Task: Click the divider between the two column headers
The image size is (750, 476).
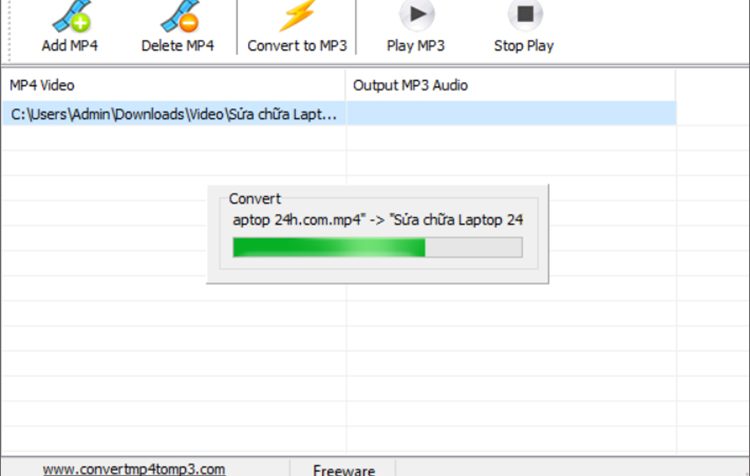Action: pos(345,85)
